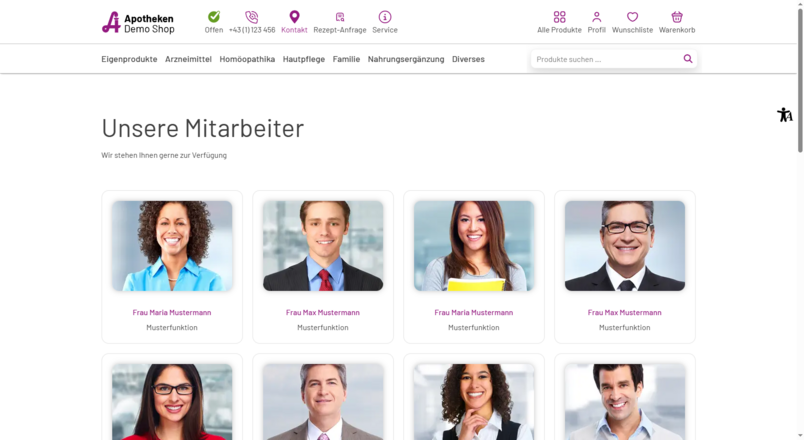Open the Service info icon
The image size is (804, 440).
point(385,17)
